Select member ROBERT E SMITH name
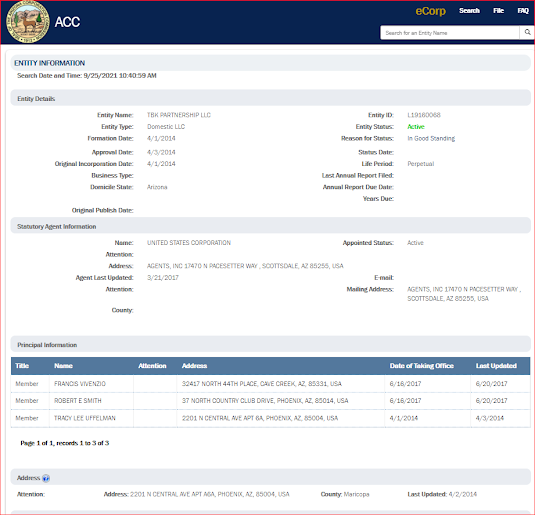This screenshot has height=515, width=535. pos(77,401)
